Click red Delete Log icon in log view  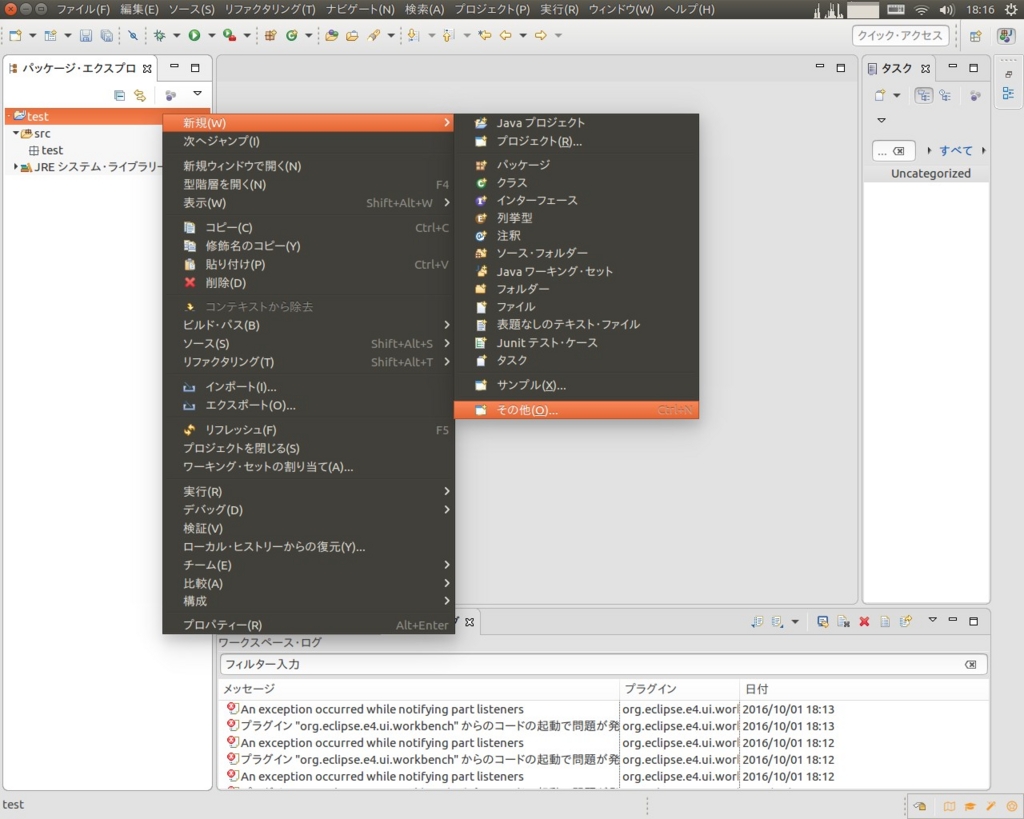(x=864, y=622)
